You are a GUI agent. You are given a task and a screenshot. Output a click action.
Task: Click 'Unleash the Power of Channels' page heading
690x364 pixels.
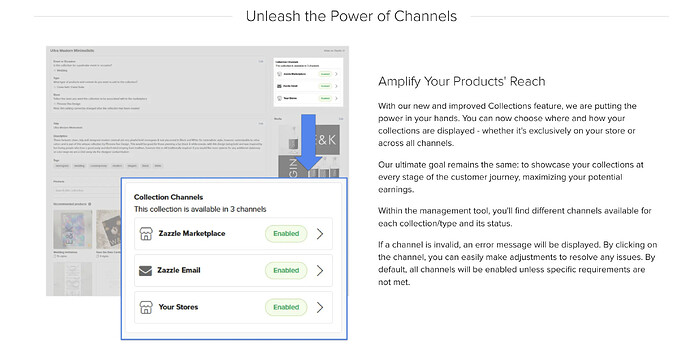(351, 16)
